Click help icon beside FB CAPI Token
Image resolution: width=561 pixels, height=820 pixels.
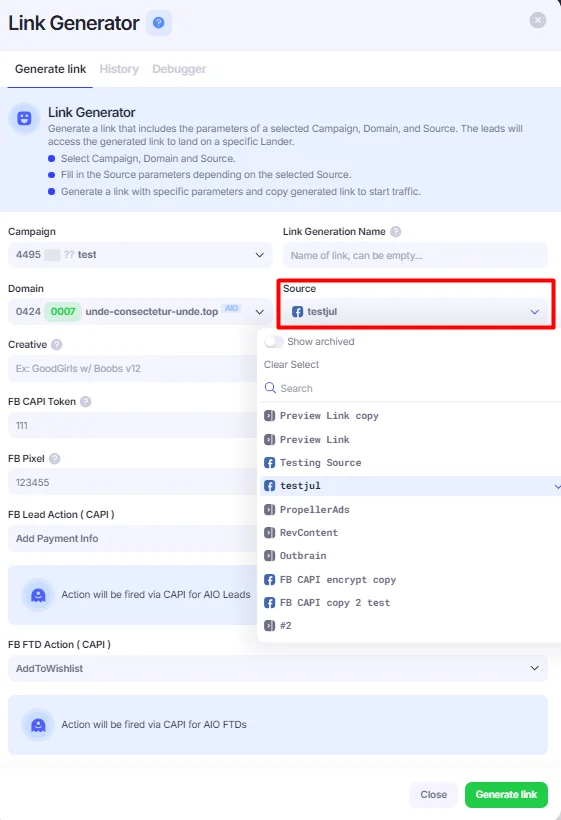coord(86,402)
